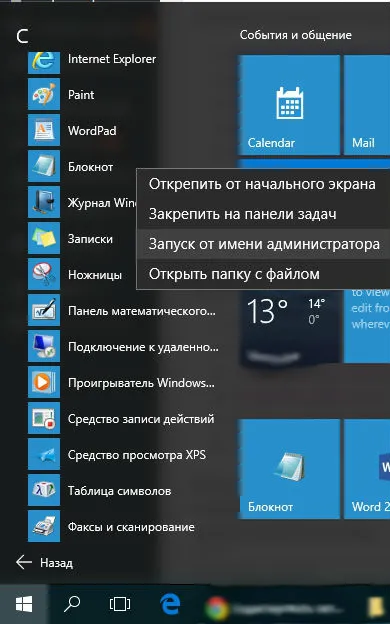Open the Журнал Windows icon
This screenshot has height=624, width=390.
[x=44, y=202]
